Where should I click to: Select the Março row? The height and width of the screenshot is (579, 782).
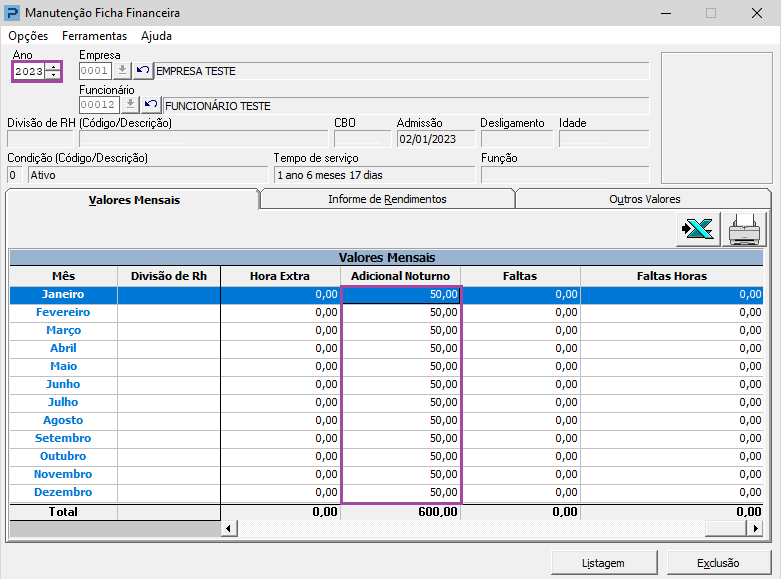[x=387, y=330]
